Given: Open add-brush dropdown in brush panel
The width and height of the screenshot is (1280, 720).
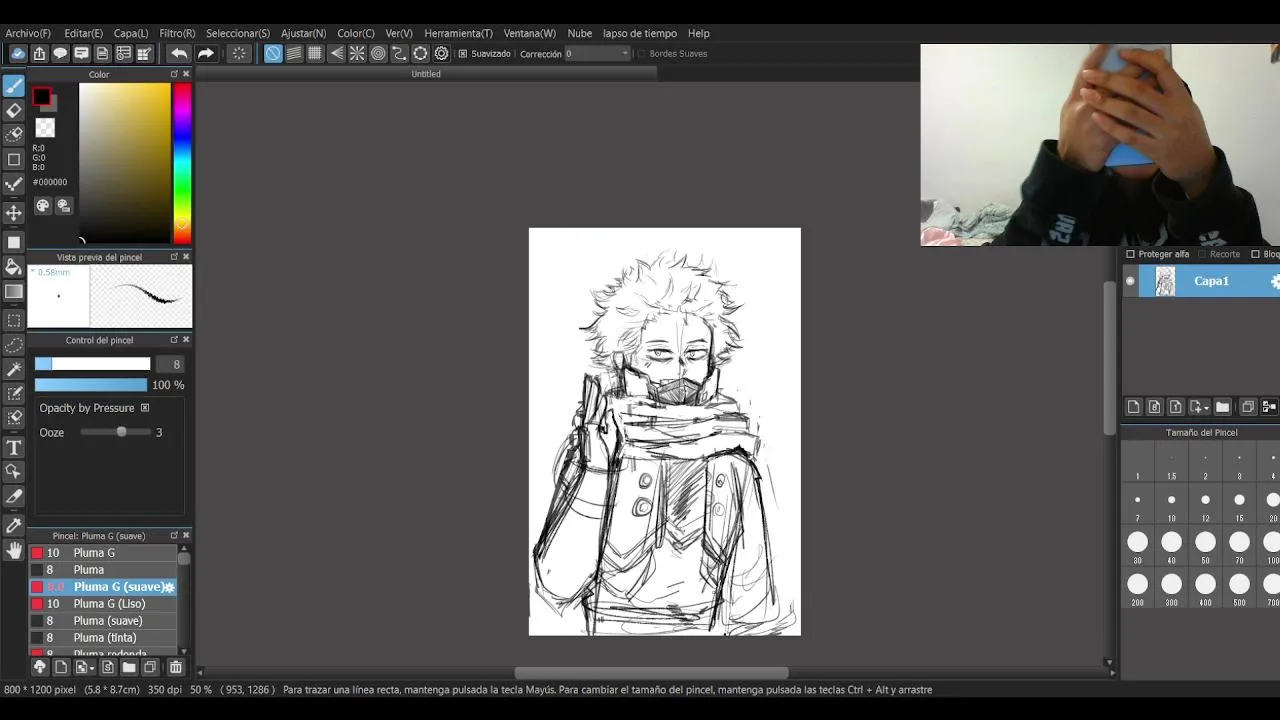Looking at the screenshot, I should coord(93,667).
